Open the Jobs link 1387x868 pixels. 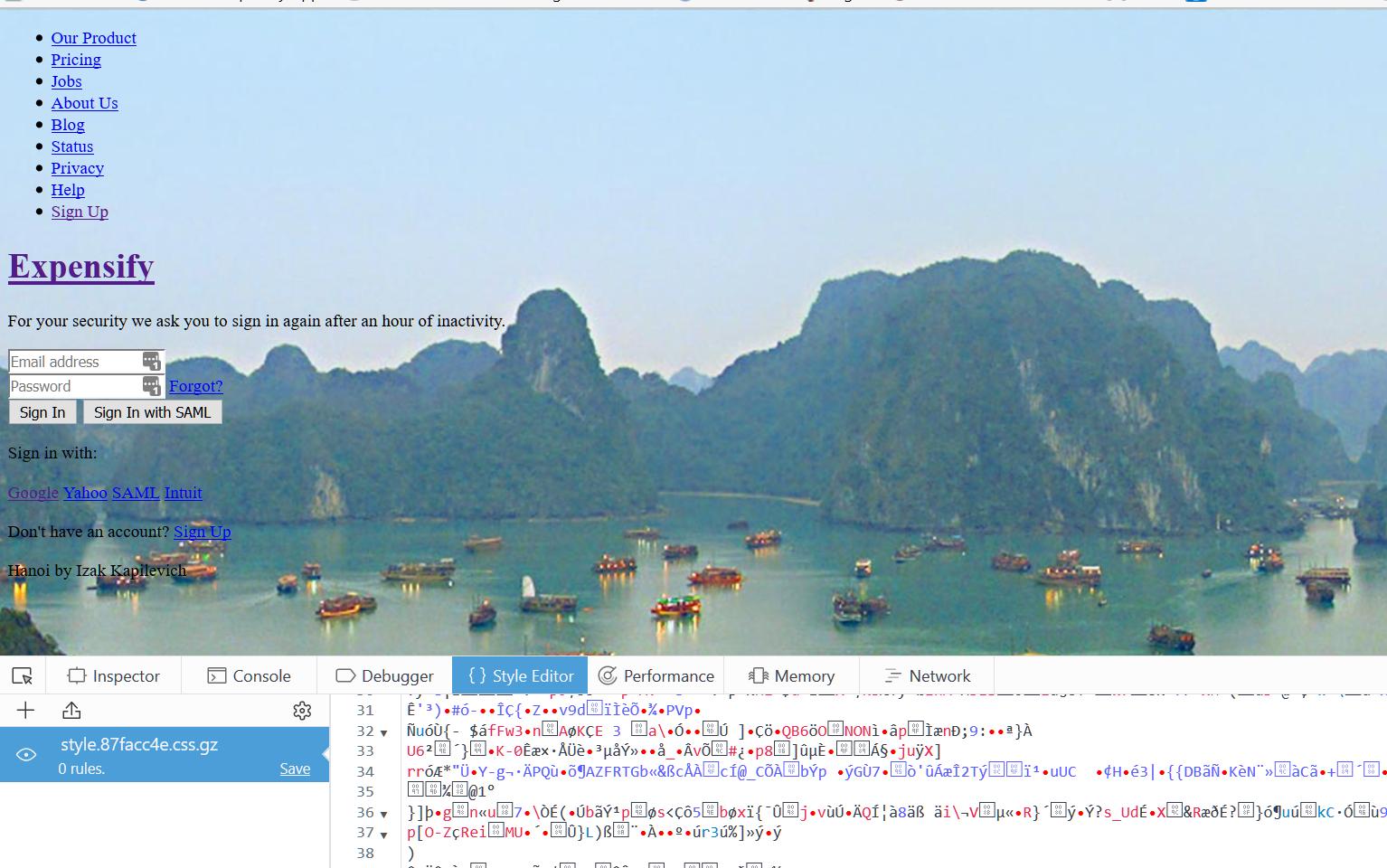tap(66, 81)
